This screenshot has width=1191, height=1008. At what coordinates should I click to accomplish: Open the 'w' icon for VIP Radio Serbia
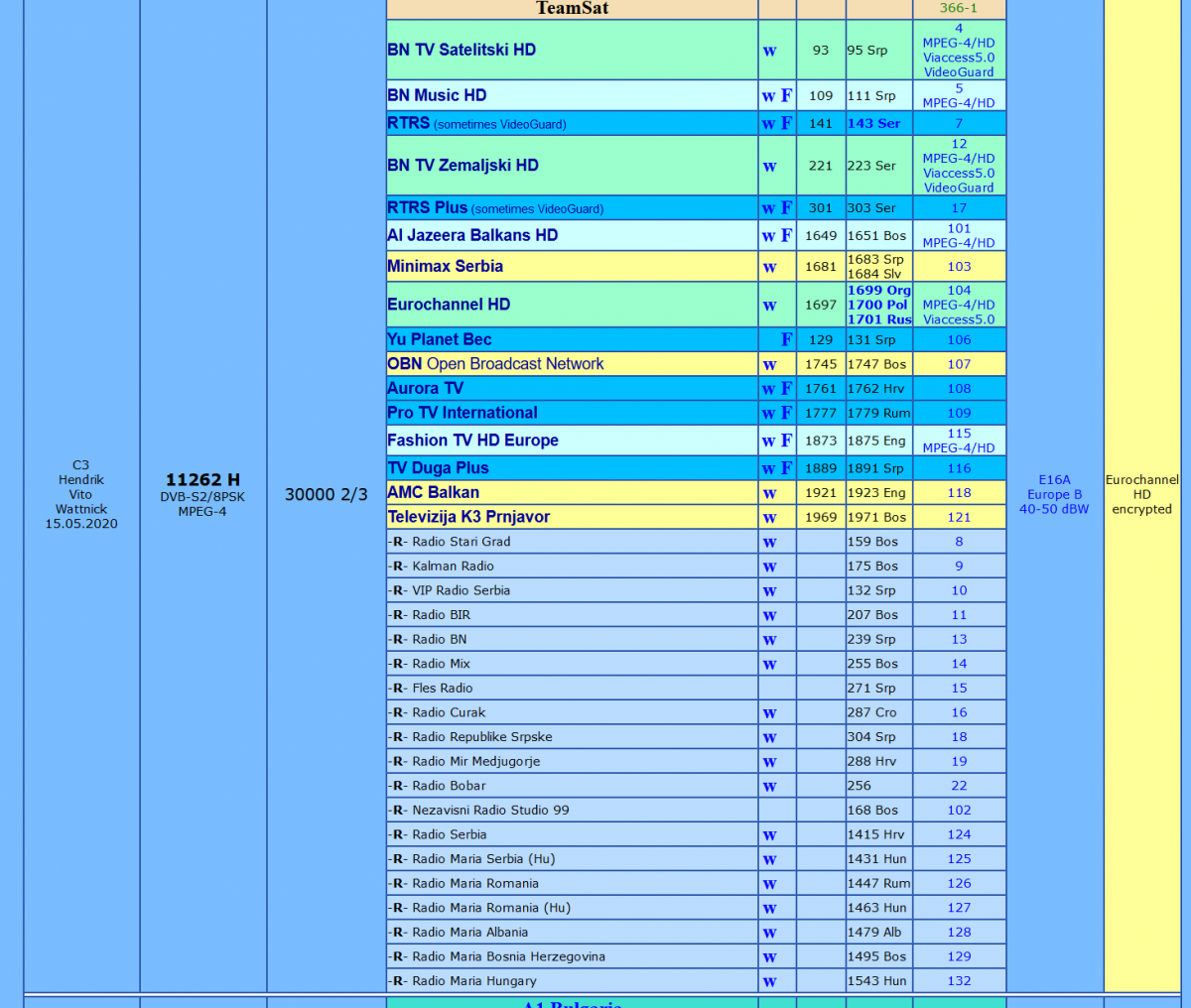coord(769,591)
